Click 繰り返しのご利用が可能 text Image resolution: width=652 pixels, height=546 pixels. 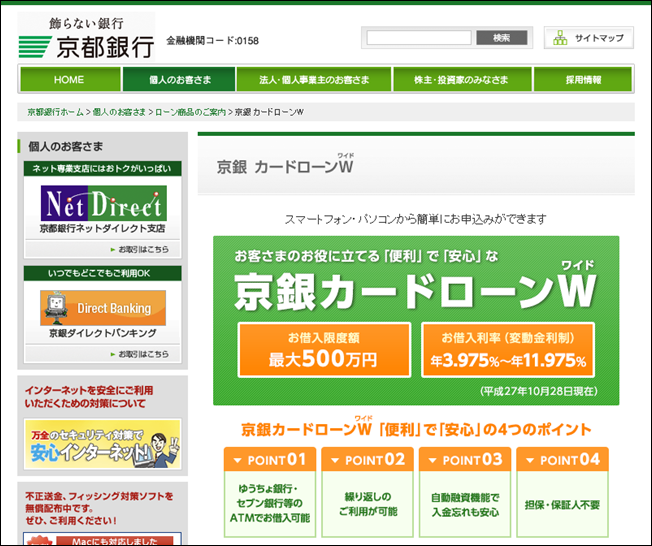[x=368, y=504]
